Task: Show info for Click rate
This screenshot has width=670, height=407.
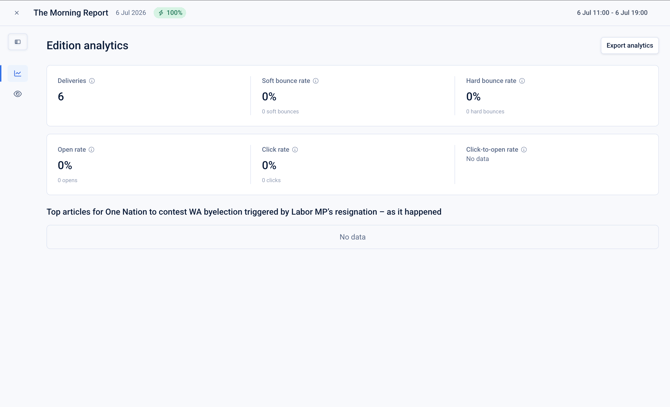Action: click(295, 149)
